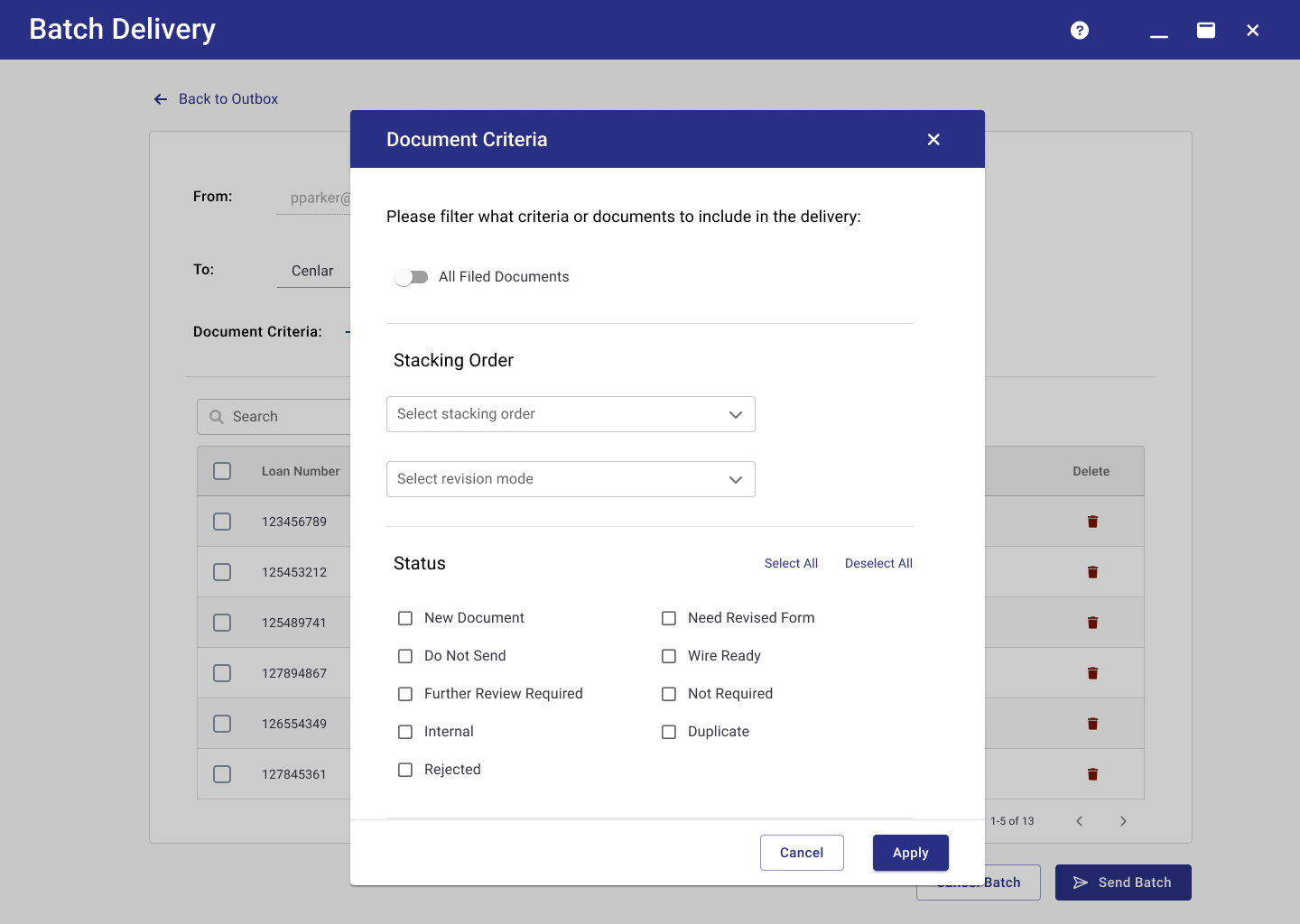Go Back to Outbox link
Viewport: 1300px width, 924px height.
(228, 99)
